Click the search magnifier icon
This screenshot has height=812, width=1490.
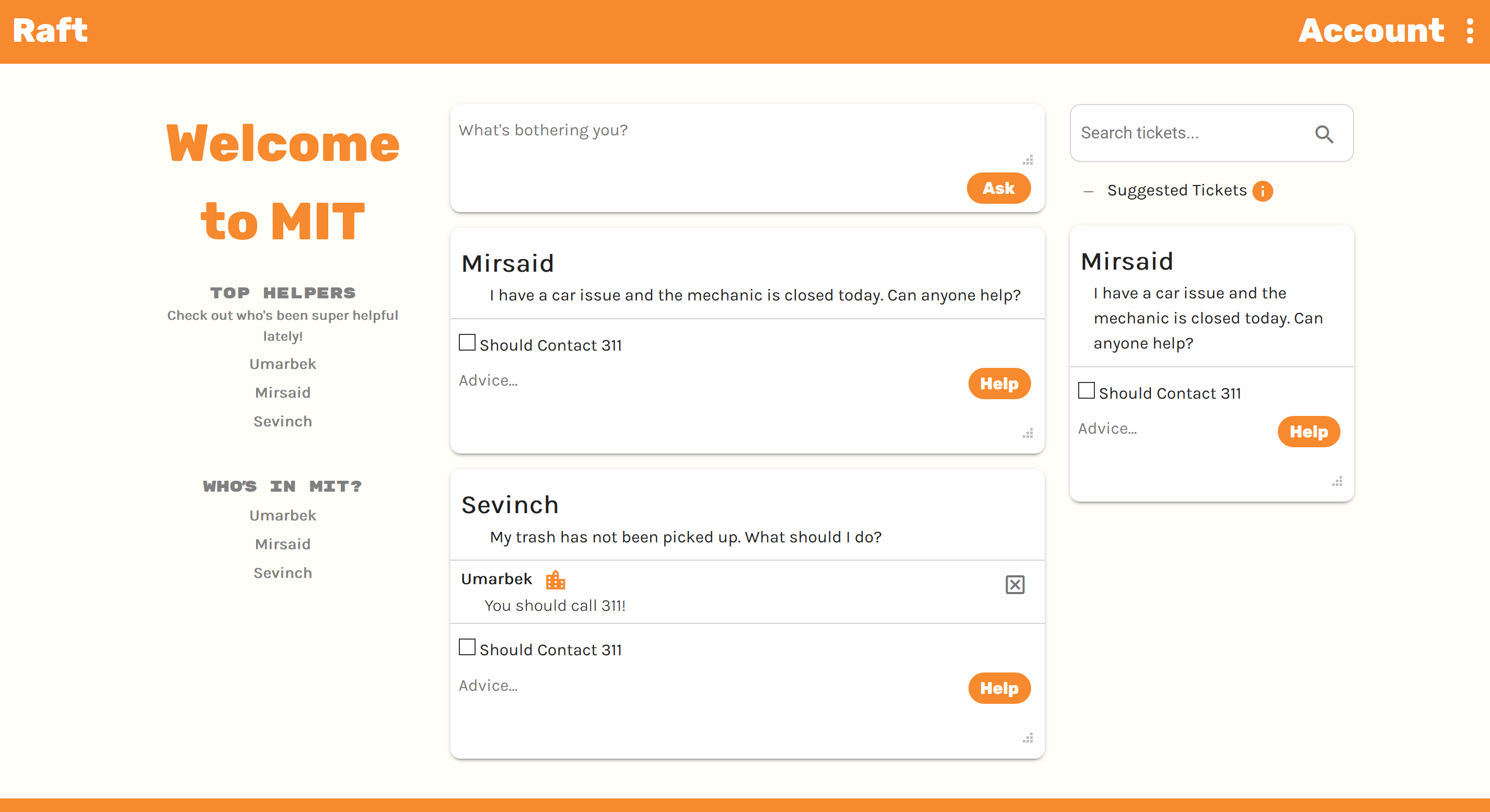(x=1324, y=134)
